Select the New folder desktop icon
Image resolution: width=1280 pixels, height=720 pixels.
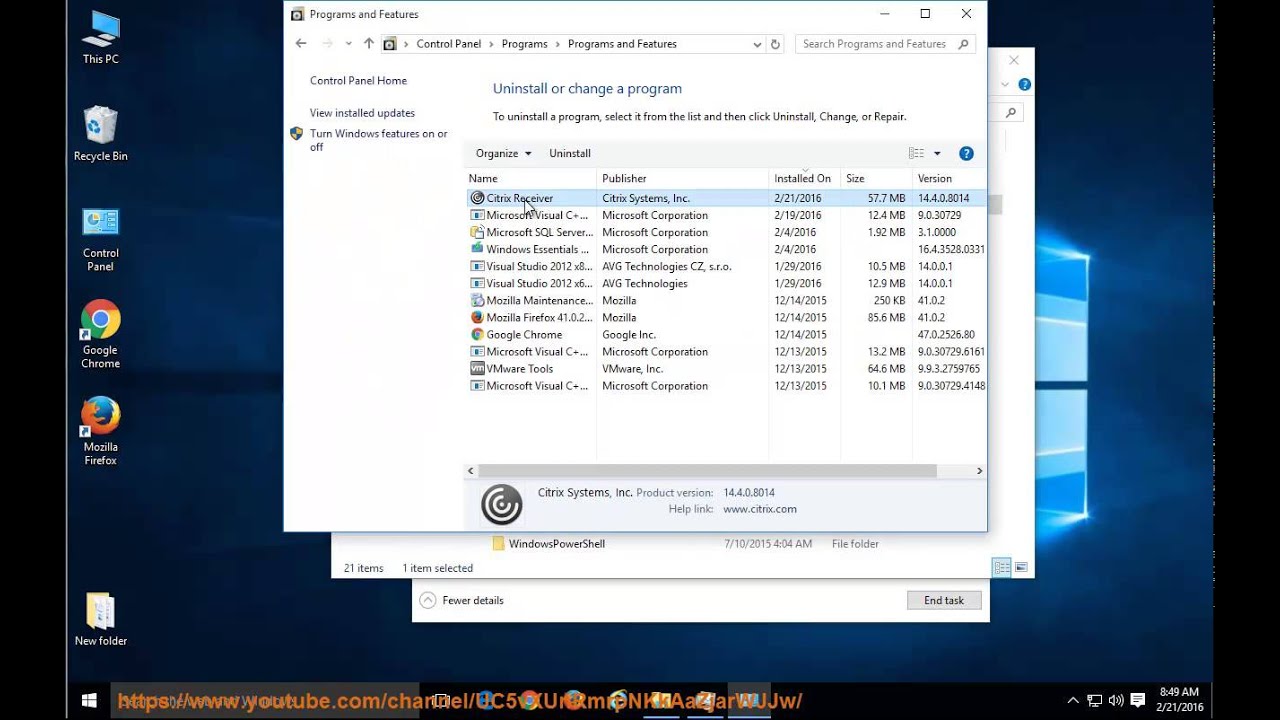(x=100, y=620)
